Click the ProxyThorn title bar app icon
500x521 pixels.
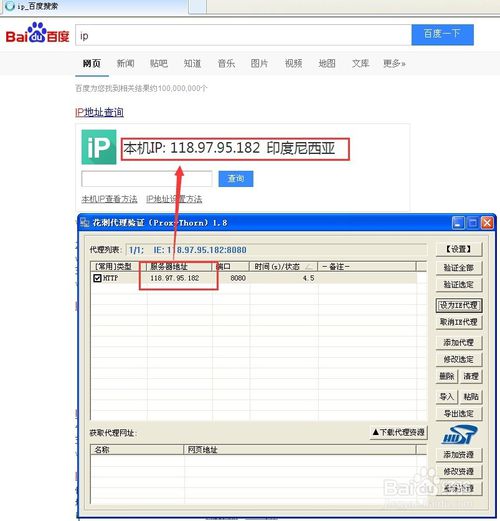tap(85, 222)
